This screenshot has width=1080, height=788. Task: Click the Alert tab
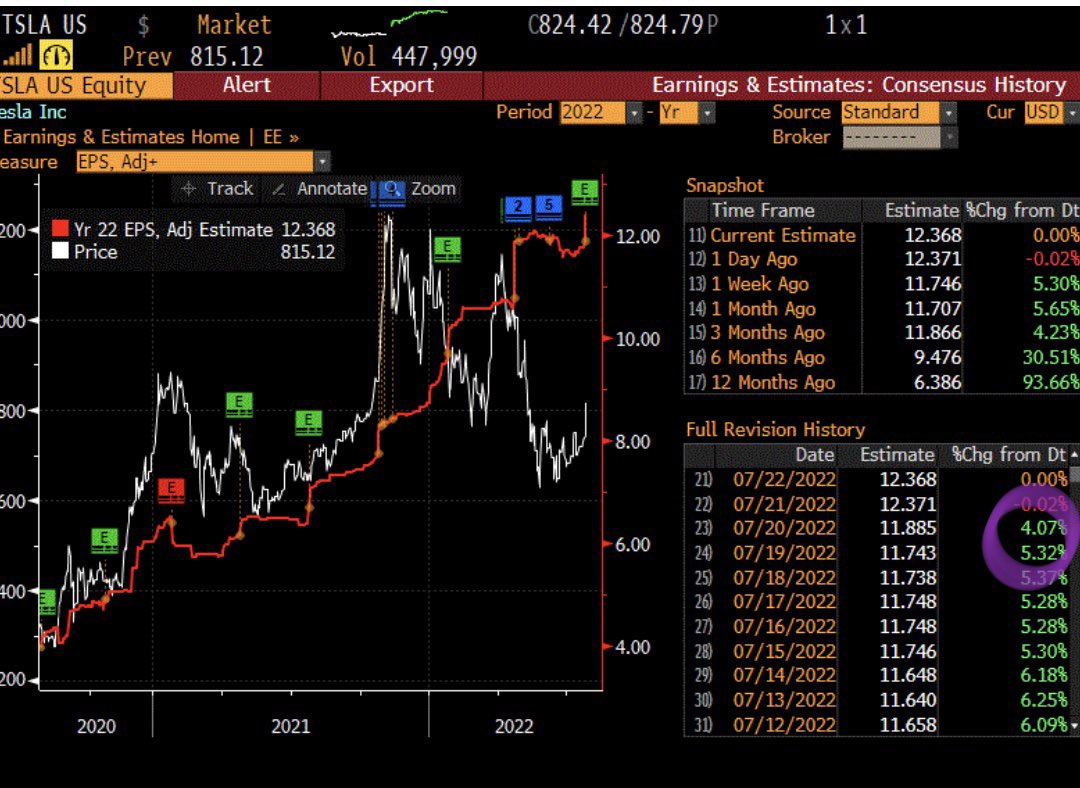pos(247,85)
